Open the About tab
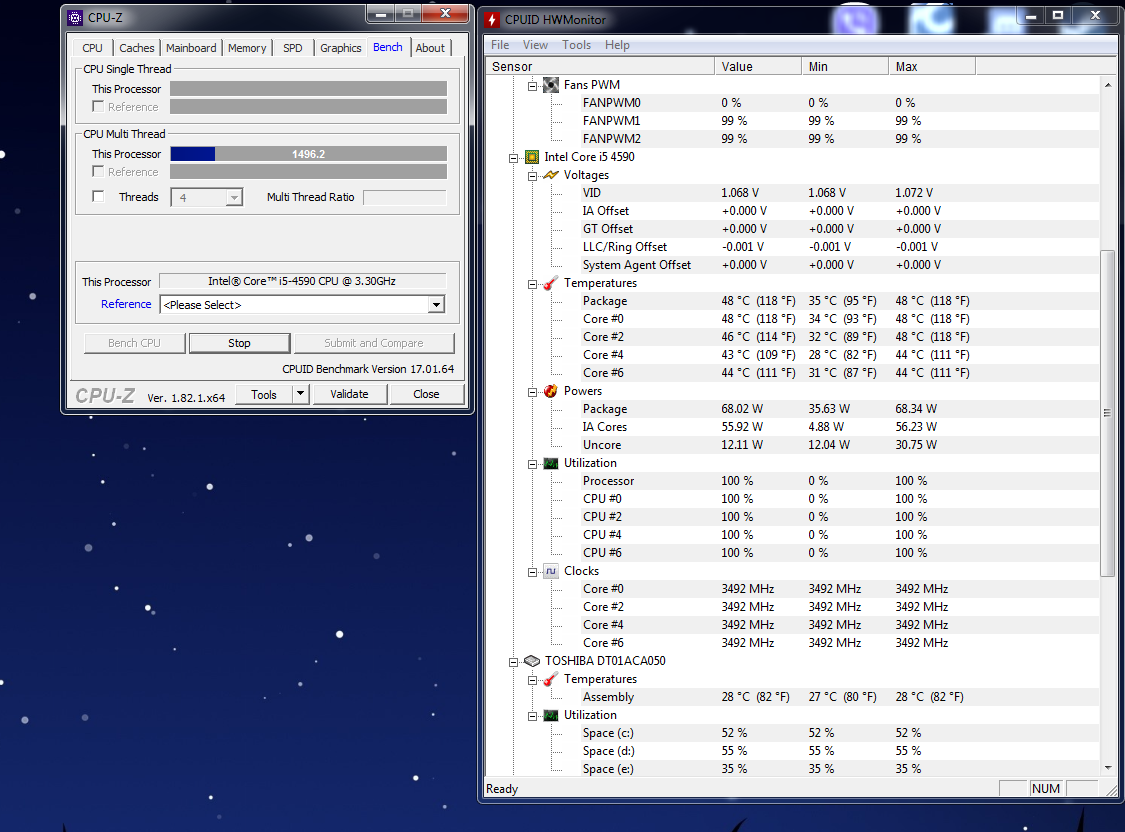Screen dimensions: 1125x832 (430, 48)
